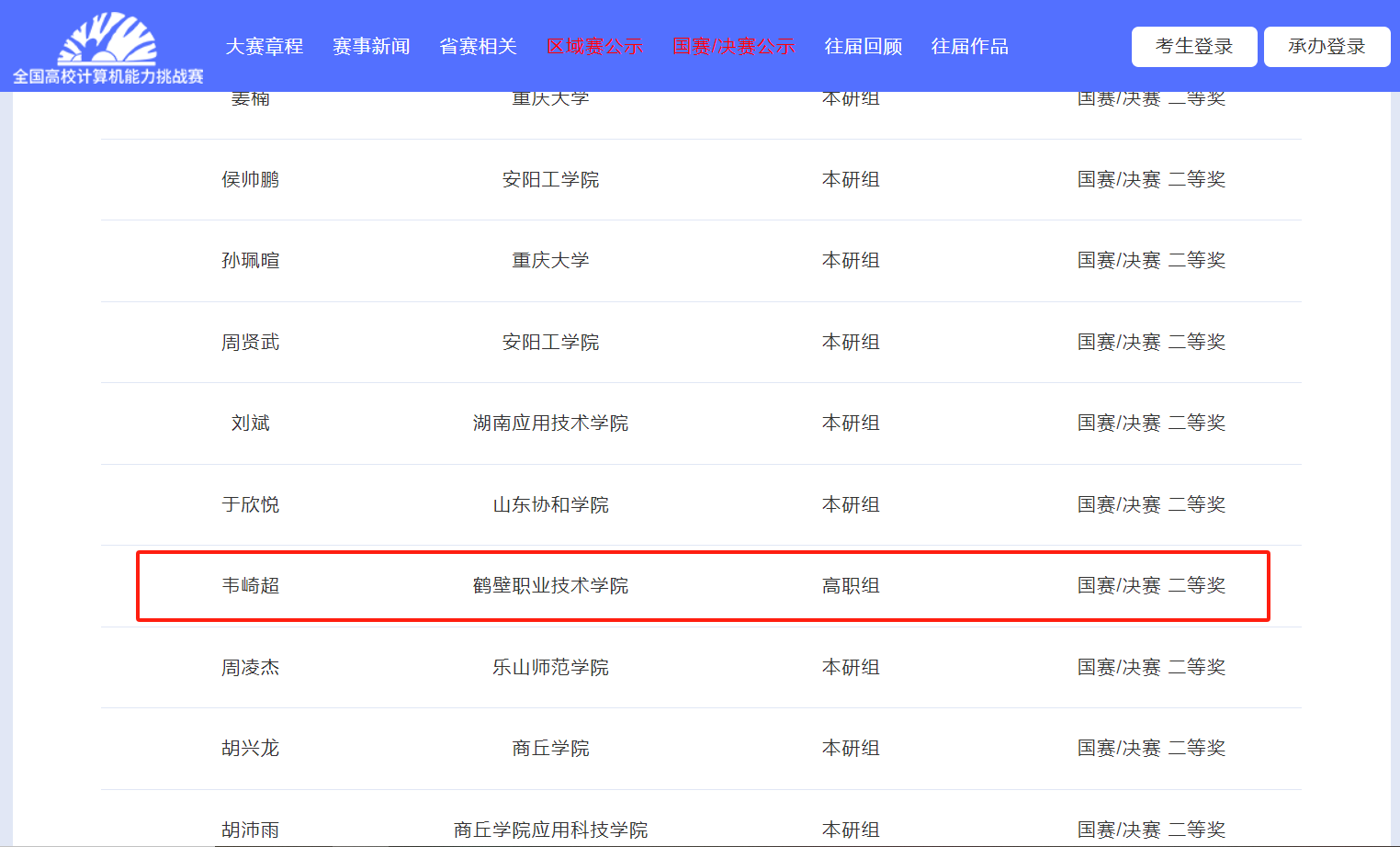Click 高职组 in 韦崎超's row
This screenshot has width=1400, height=847.
point(851,585)
